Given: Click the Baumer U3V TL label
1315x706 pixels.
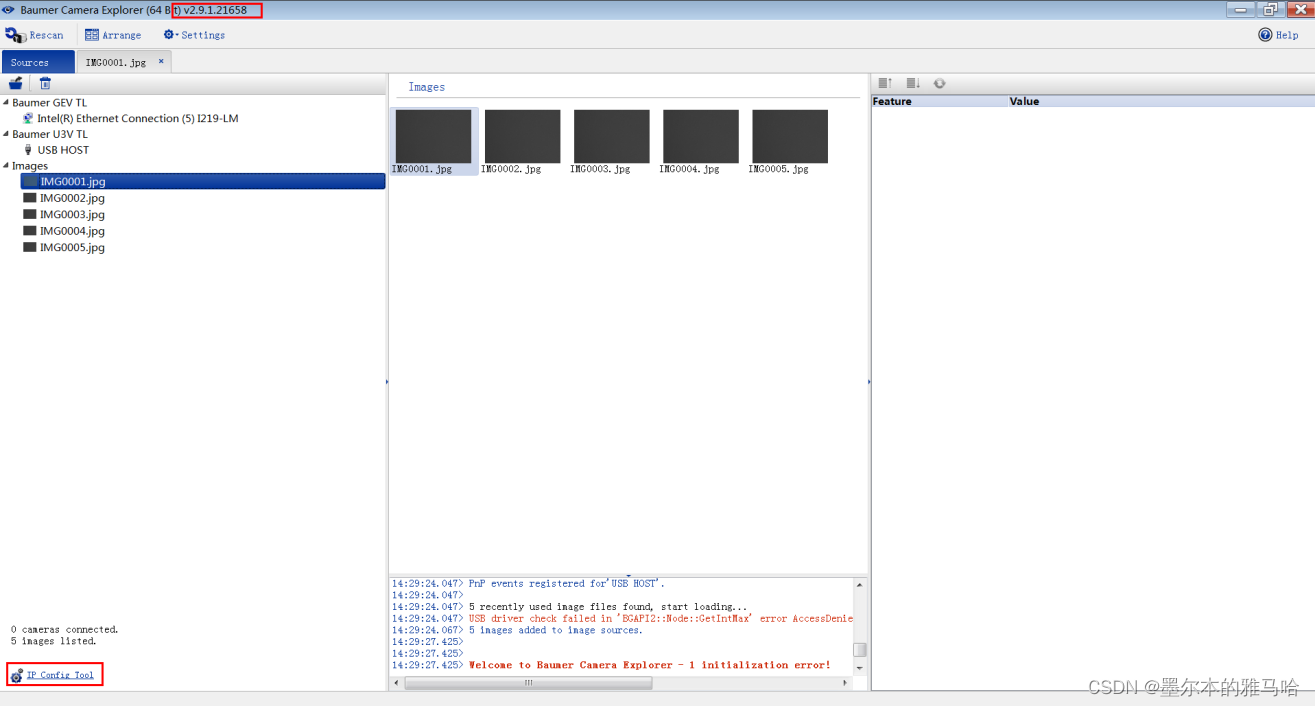Looking at the screenshot, I should click(50, 134).
